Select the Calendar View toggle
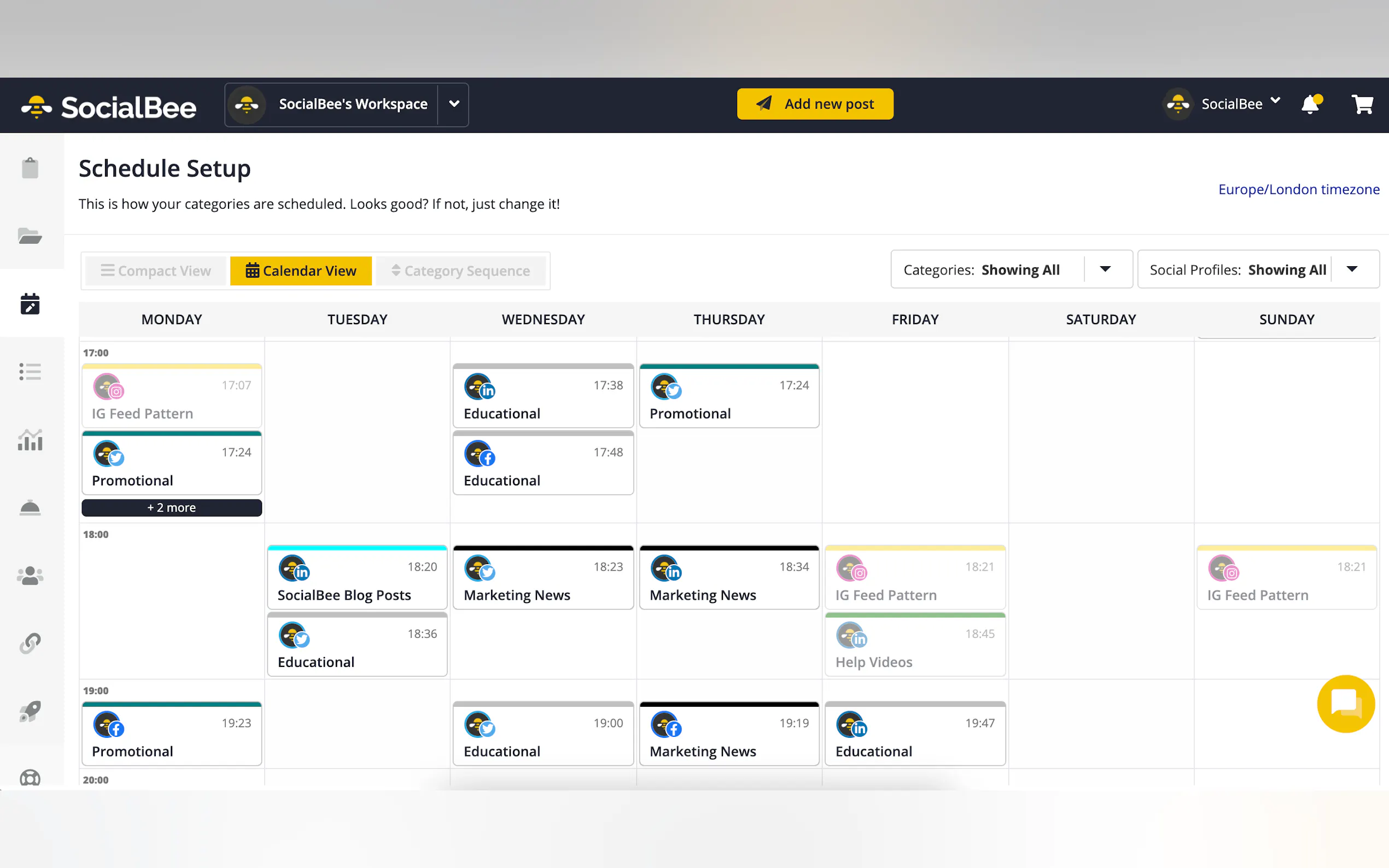The image size is (1389, 868). click(x=301, y=271)
